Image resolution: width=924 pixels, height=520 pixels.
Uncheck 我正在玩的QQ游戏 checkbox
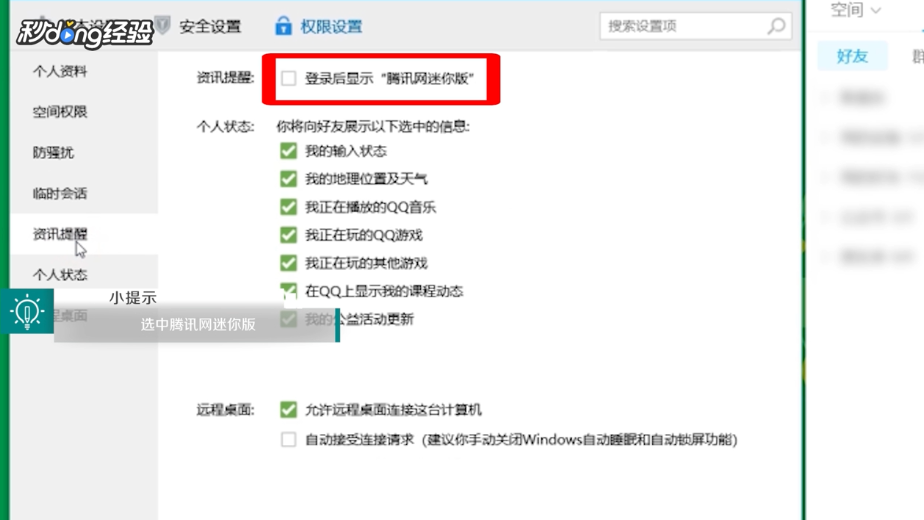[288, 235]
